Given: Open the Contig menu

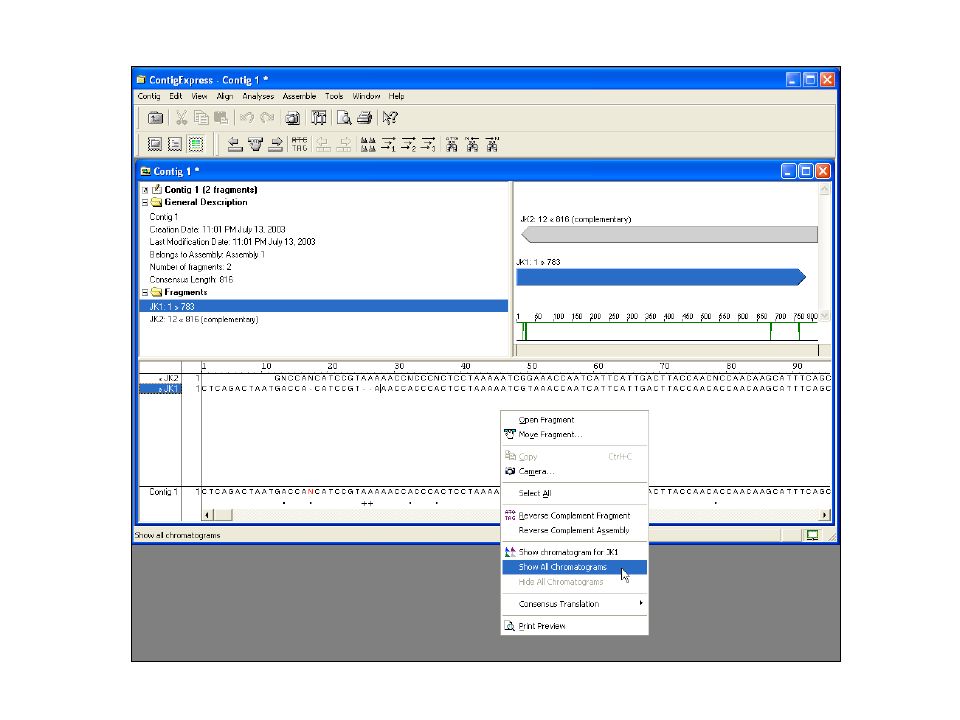Looking at the screenshot, I should click(x=149, y=96).
